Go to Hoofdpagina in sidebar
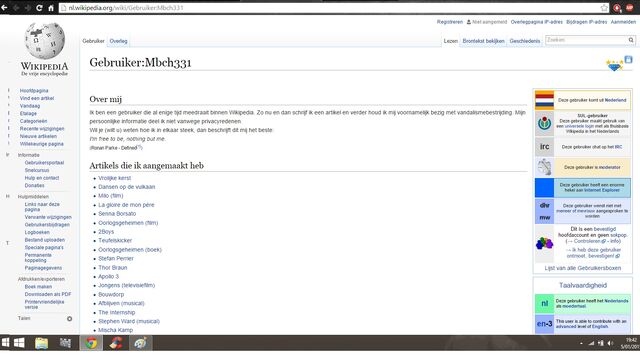Screen dimensions: 640x360 point(34,91)
